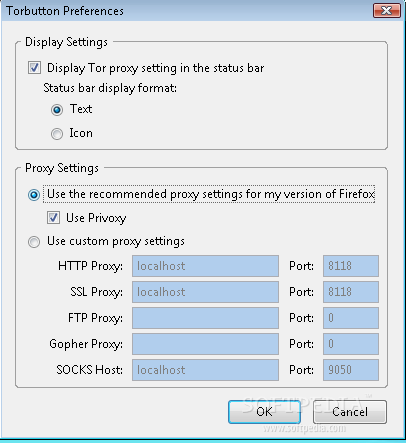Cancel the Torbutton Preferences dialog
406x443 pixels.
[350, 412]
